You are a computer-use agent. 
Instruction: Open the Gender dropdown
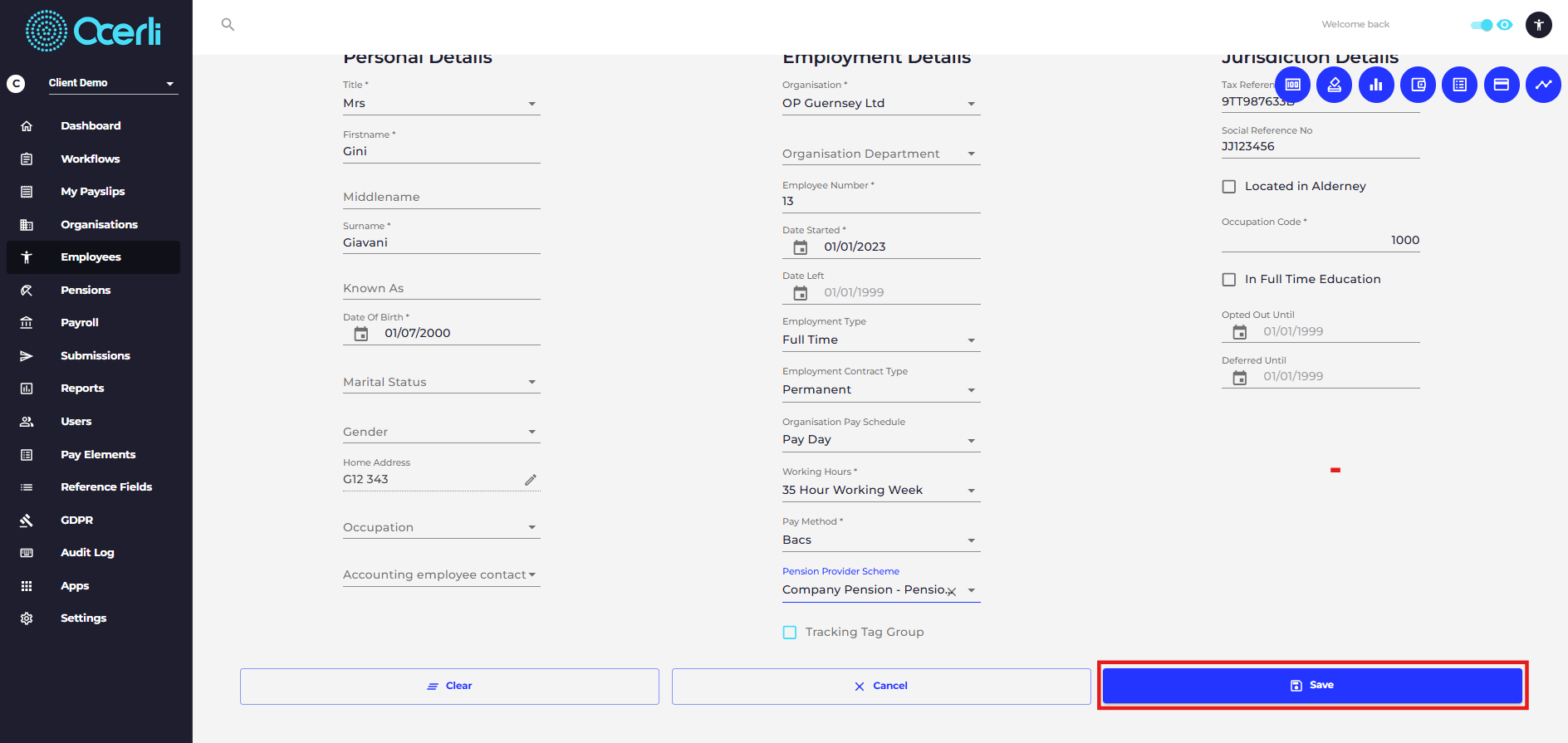441,433
